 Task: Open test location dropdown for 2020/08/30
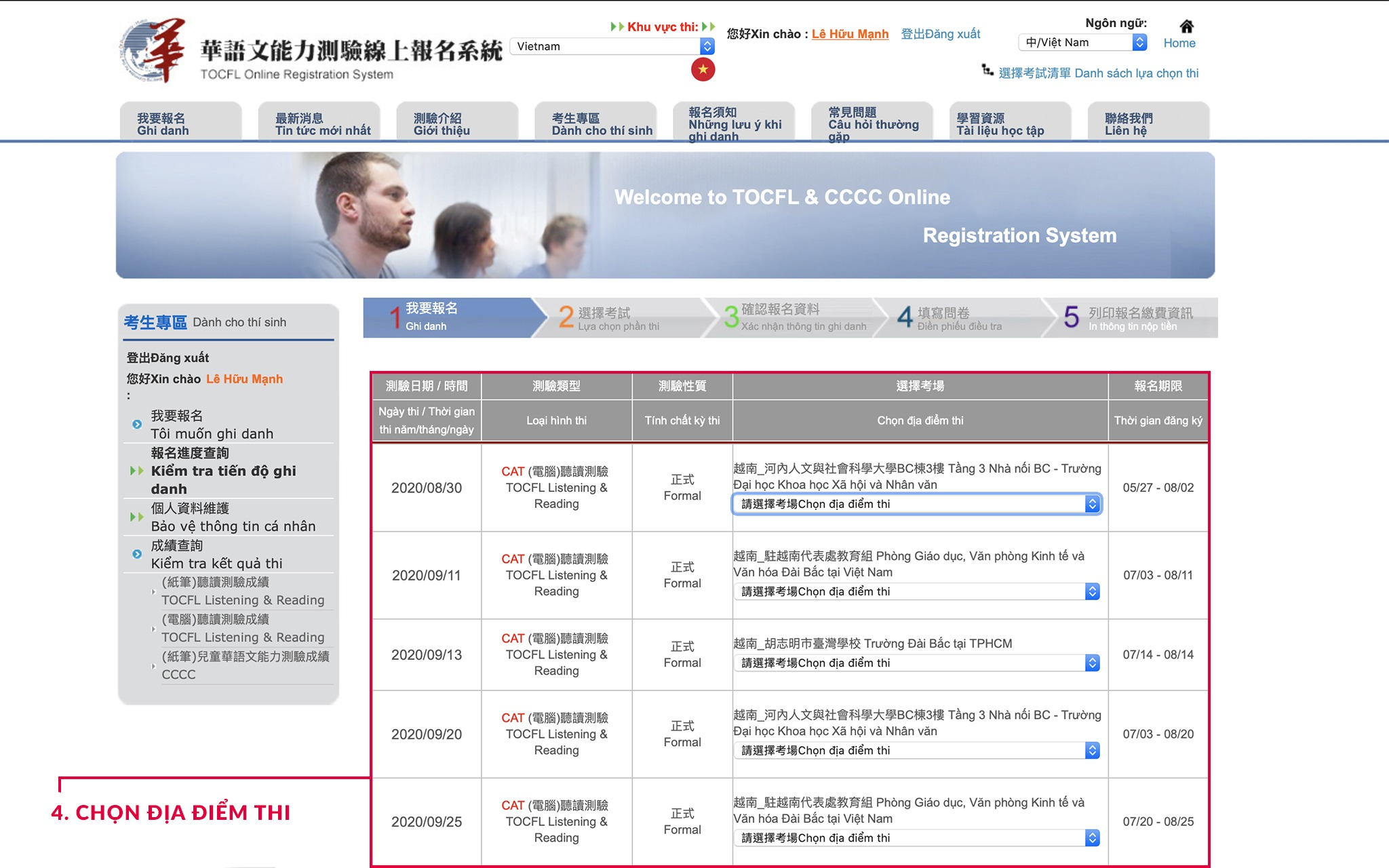click(x=916, y=504)
